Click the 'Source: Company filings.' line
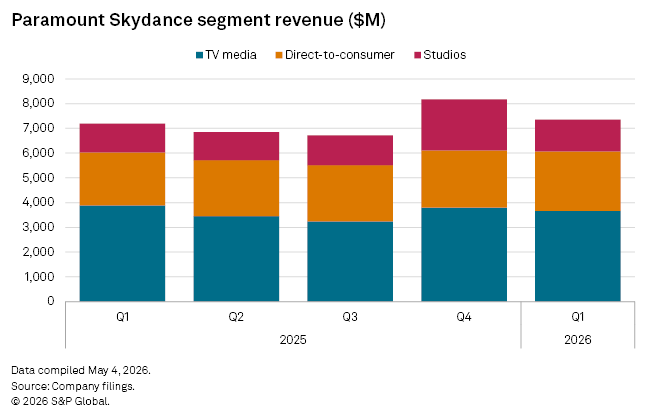Screen dimensions: 660x417 click(x=73, y=386)
